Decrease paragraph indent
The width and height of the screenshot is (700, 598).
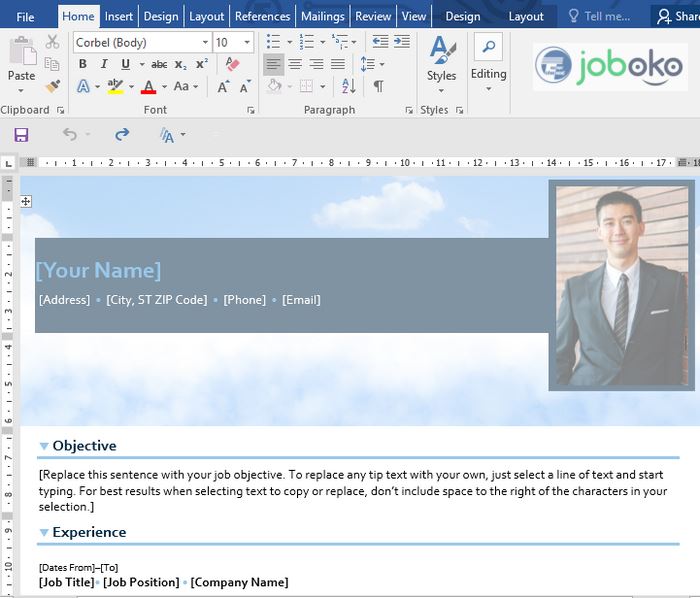point(380,42)
